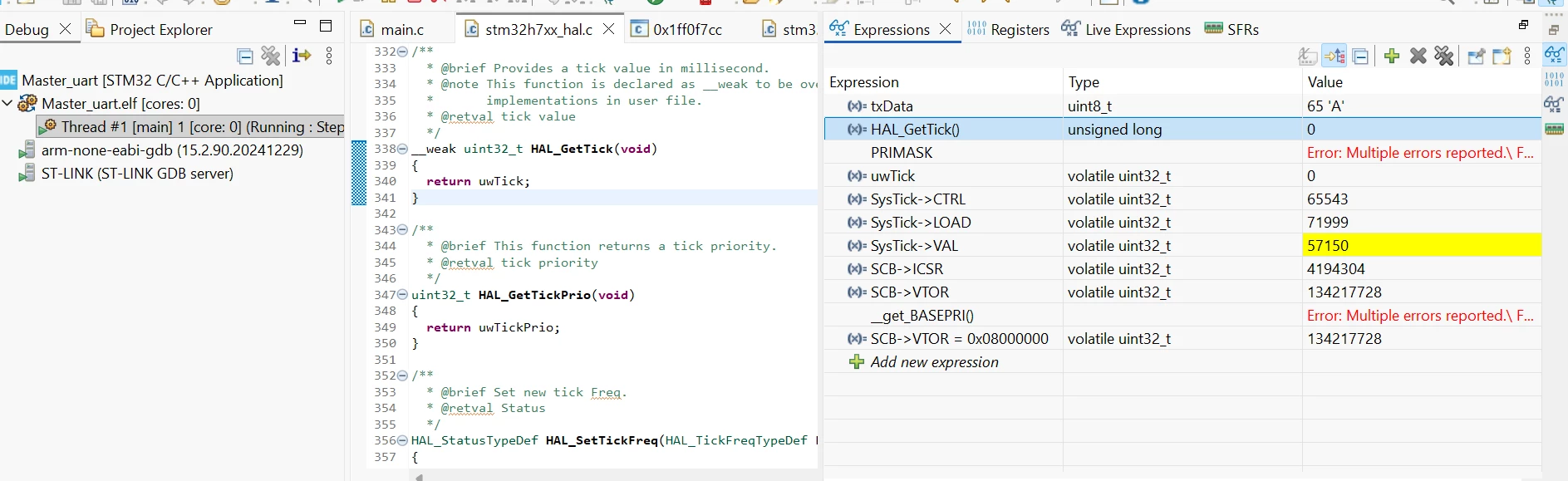The image size is (1568, 481).
Task: Click highlighted SysTick->VAL value 57150
Action: point(1421,245)
